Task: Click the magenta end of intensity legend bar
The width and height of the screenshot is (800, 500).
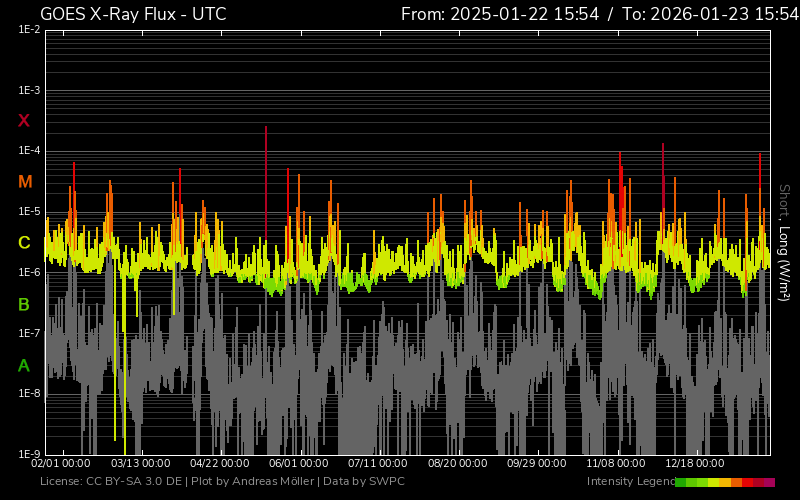Action: 769,482
